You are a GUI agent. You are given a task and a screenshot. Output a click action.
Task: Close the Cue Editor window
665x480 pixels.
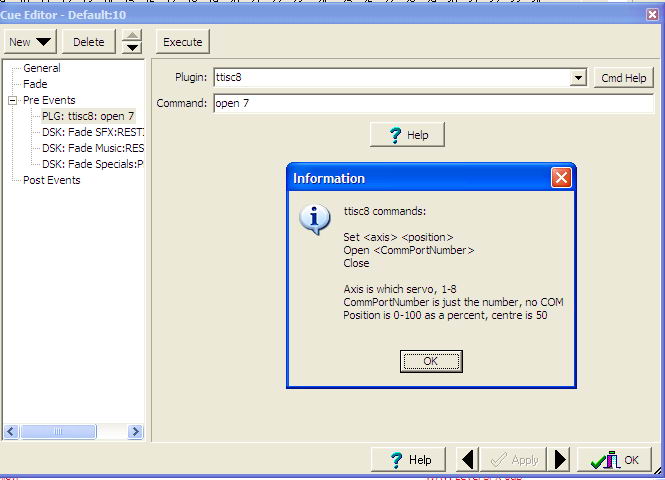point(653,14)
